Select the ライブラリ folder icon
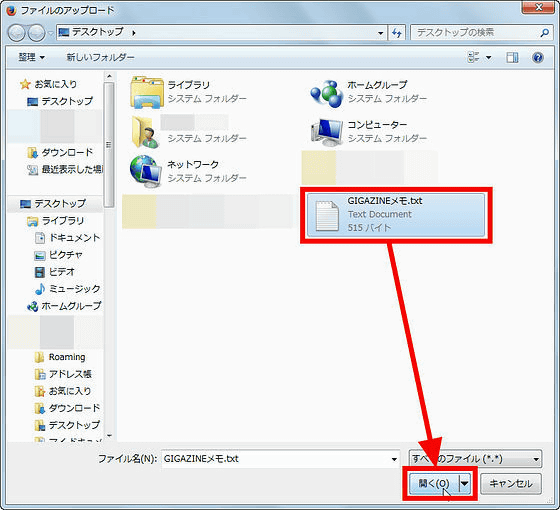Screen dimensions: 560x510 [147, 92]
